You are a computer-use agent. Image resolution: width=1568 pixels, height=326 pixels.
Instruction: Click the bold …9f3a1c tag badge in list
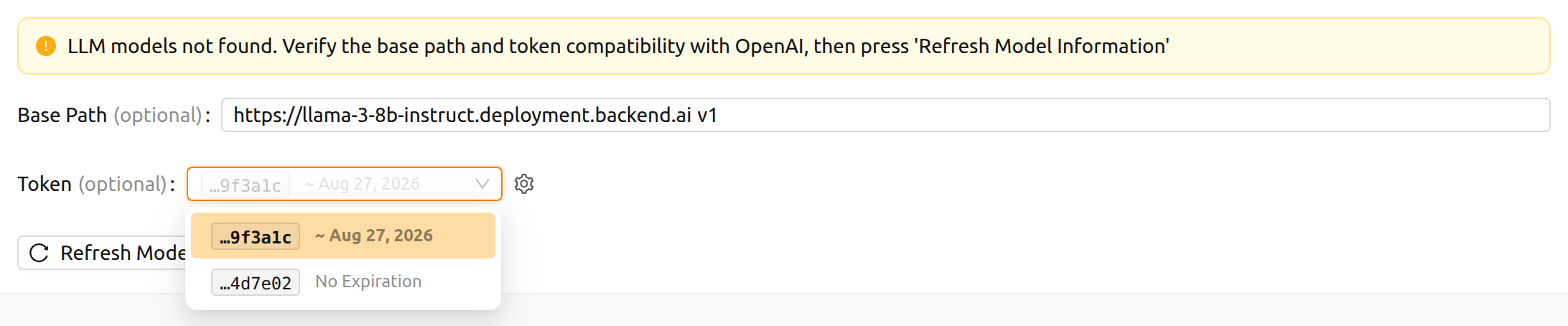pyautogui.click(x=256, y=236)
